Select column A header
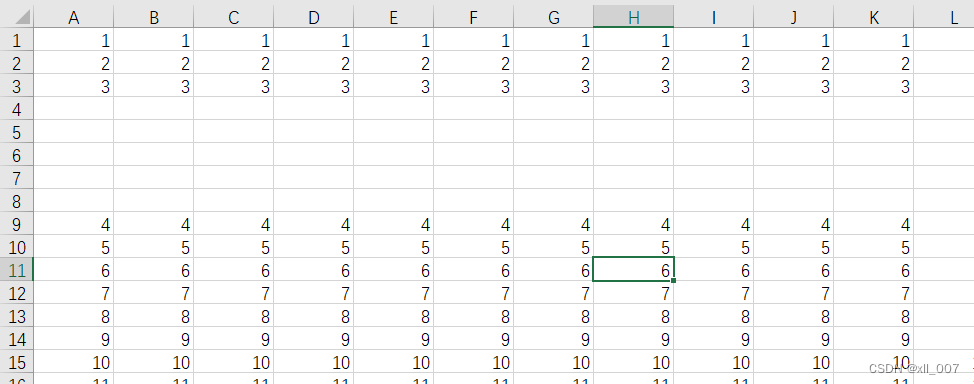Viewport: 974px width, 384px height. point(73,17)
